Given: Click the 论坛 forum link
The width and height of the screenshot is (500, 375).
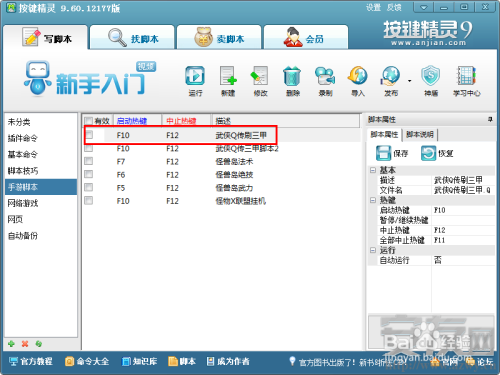Looking at the screenshot, I should (480, 362).
